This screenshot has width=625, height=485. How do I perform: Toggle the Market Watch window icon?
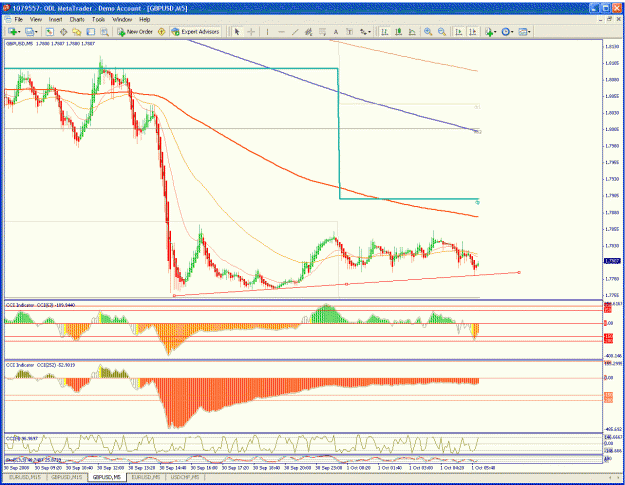point(49,32)
